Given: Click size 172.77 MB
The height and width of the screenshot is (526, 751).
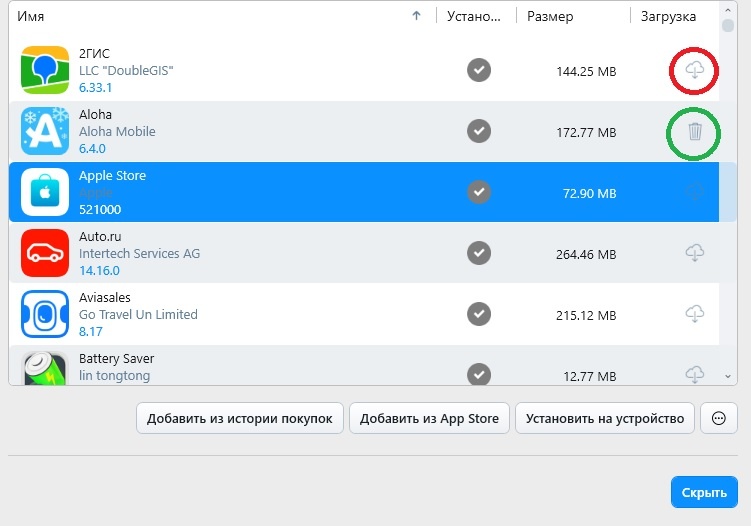Looking at the screenshot, I should coord(586,132).
